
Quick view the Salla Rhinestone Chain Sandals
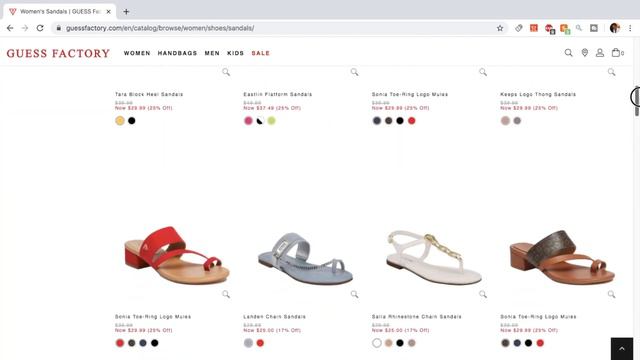[483, 294]
